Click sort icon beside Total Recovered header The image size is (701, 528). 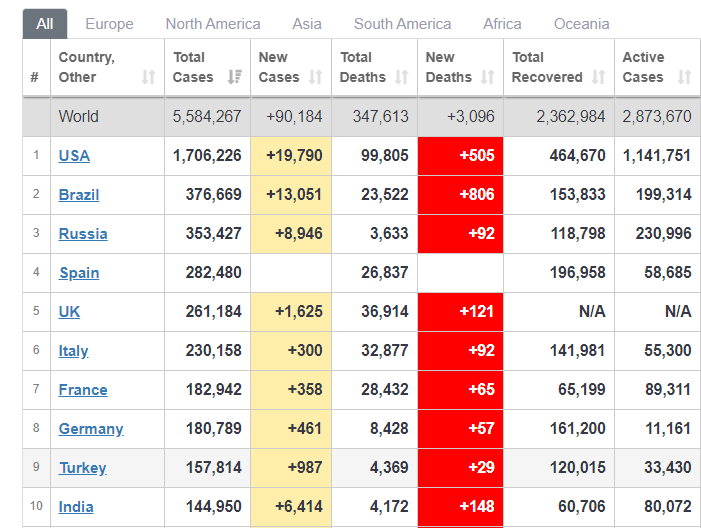coord(598,77)
